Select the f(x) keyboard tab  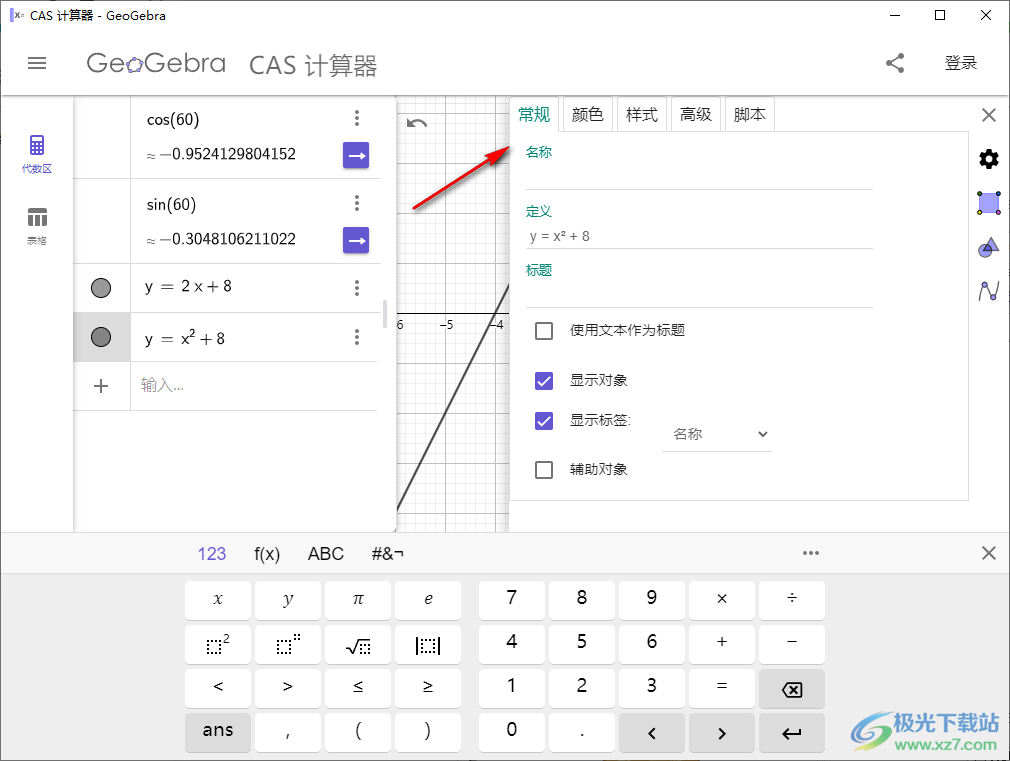[x=266, y=552]
